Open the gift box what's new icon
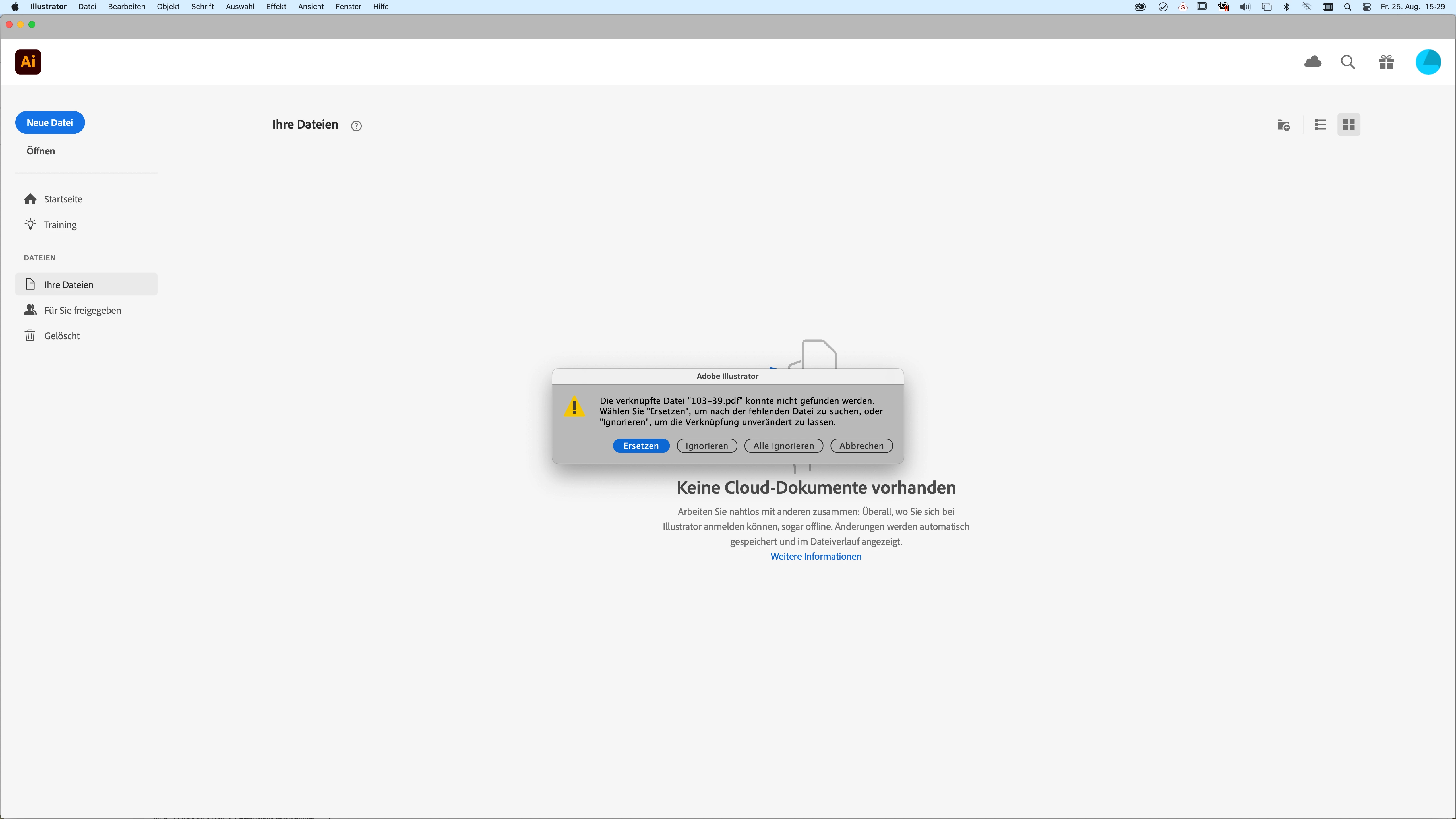 point(1386,62)
